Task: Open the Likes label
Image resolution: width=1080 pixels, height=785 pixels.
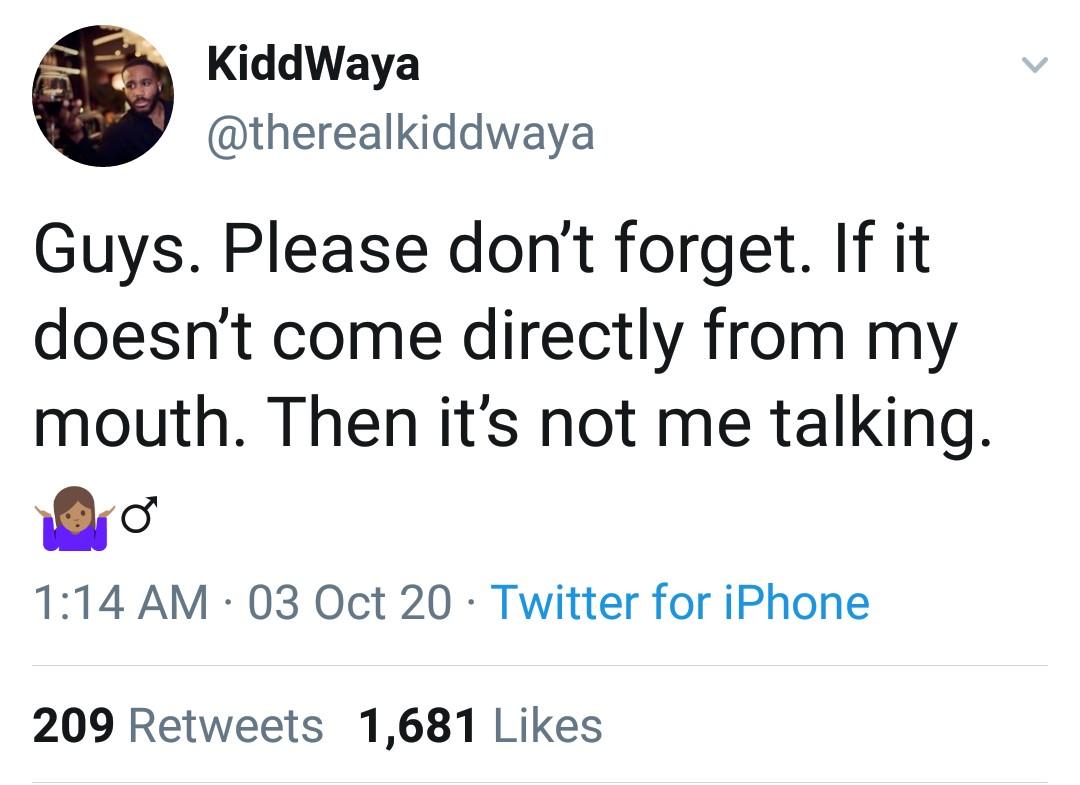Action: click(x=548, y=726)
